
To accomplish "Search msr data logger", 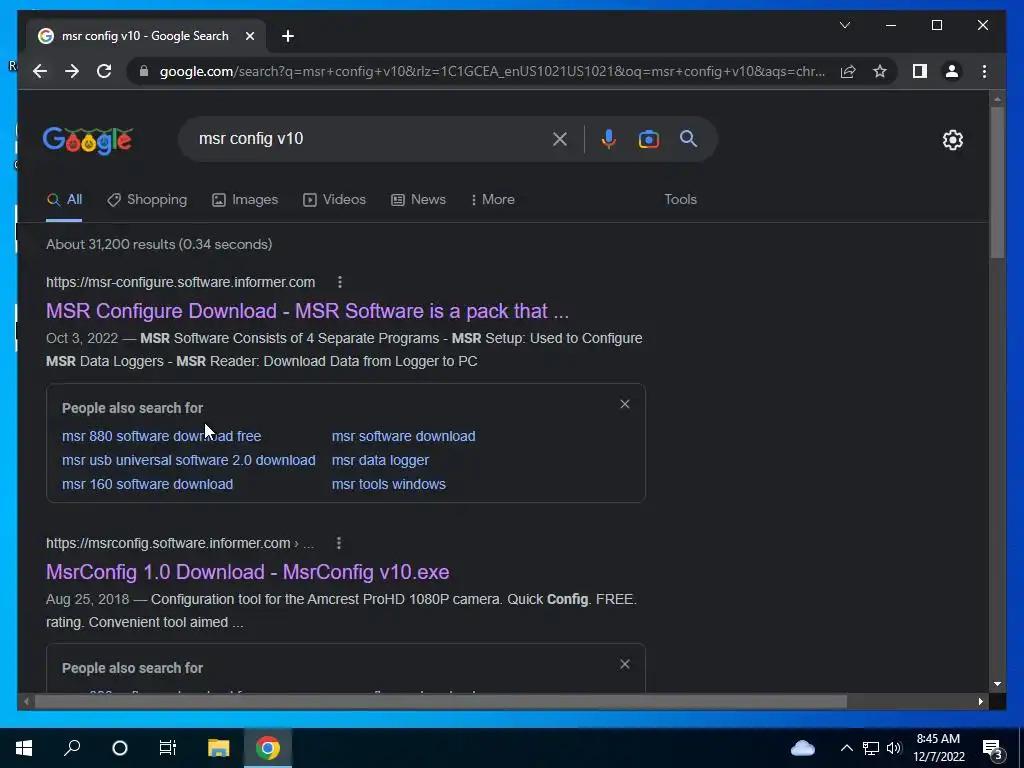I will (380, 460).
